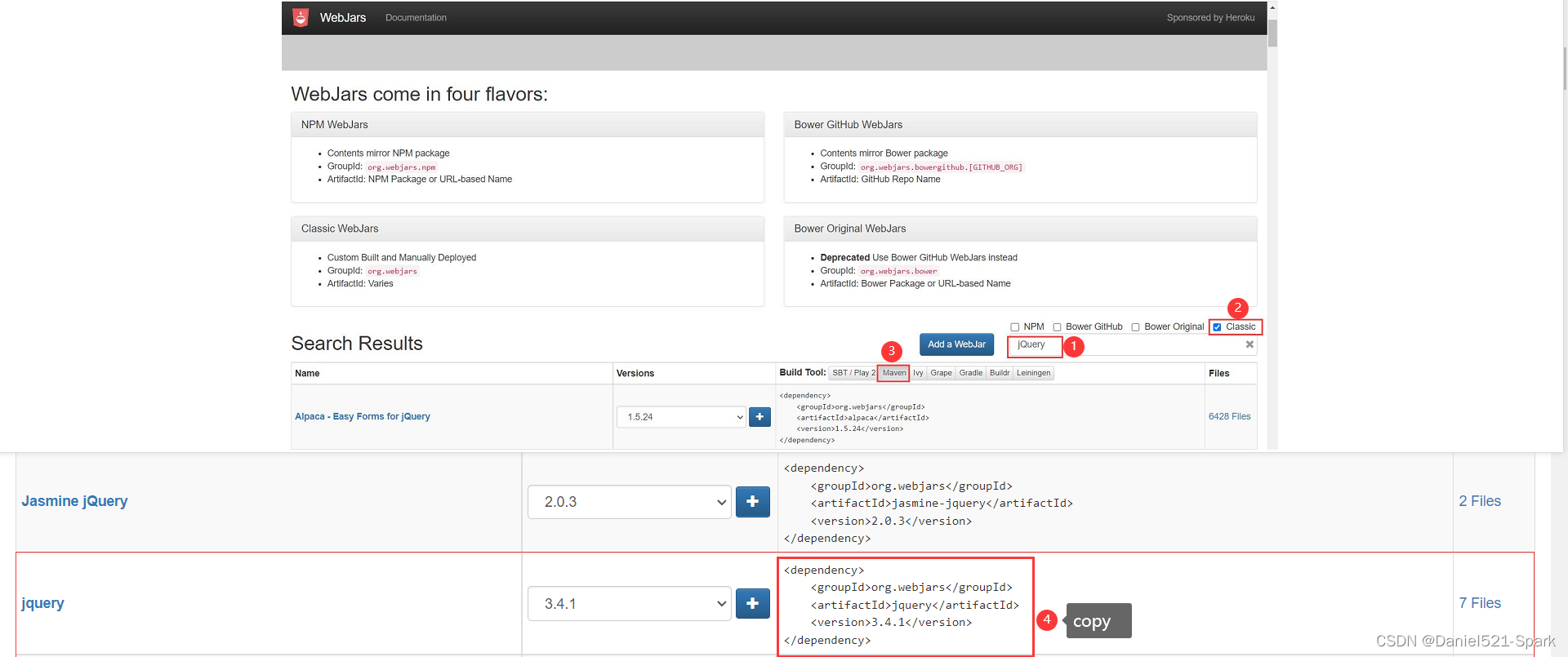
Task: Open the Jasmine jQuery 2.0.3 version dropdown
Action: coord(630,502)
